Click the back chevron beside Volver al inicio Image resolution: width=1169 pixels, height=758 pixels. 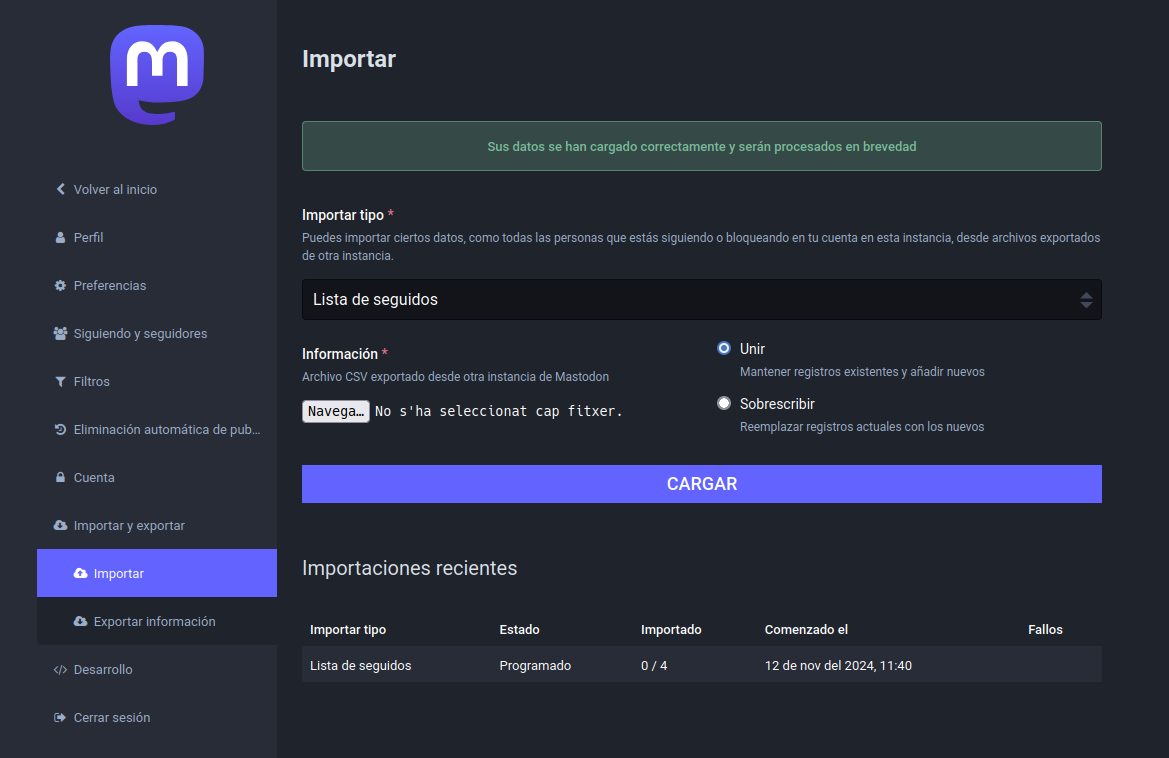61,189
